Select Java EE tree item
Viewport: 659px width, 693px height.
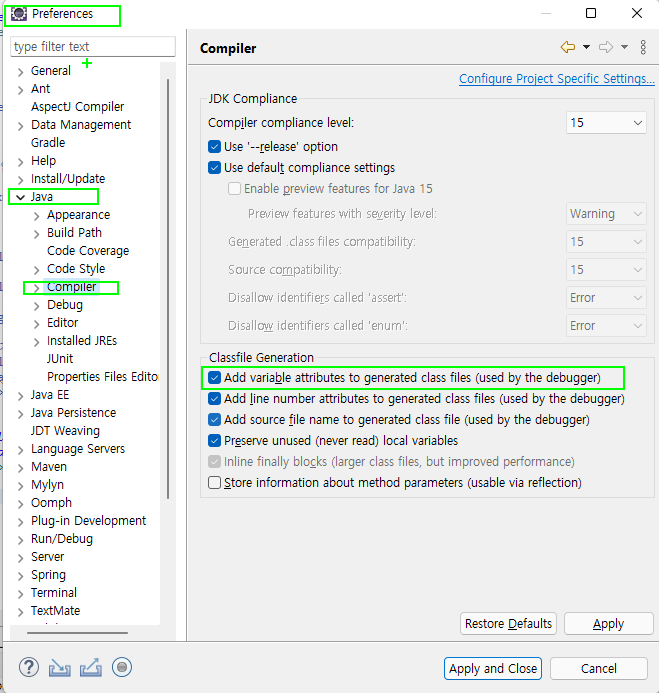[50, 395]
